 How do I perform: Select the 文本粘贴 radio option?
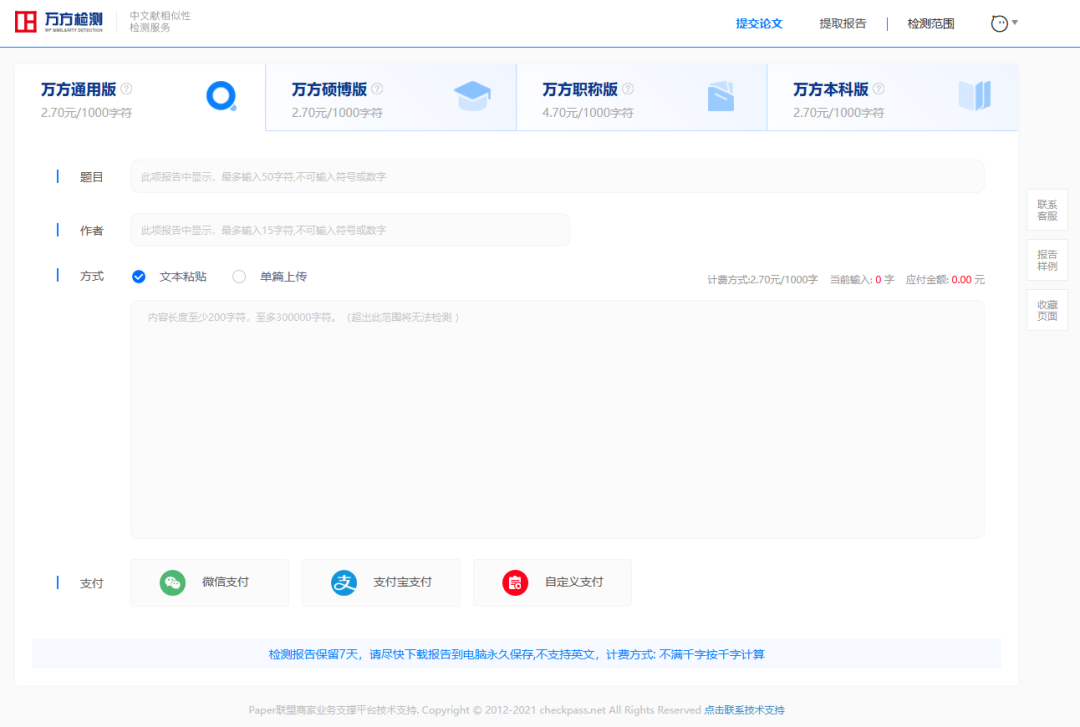tap(139, 276)
